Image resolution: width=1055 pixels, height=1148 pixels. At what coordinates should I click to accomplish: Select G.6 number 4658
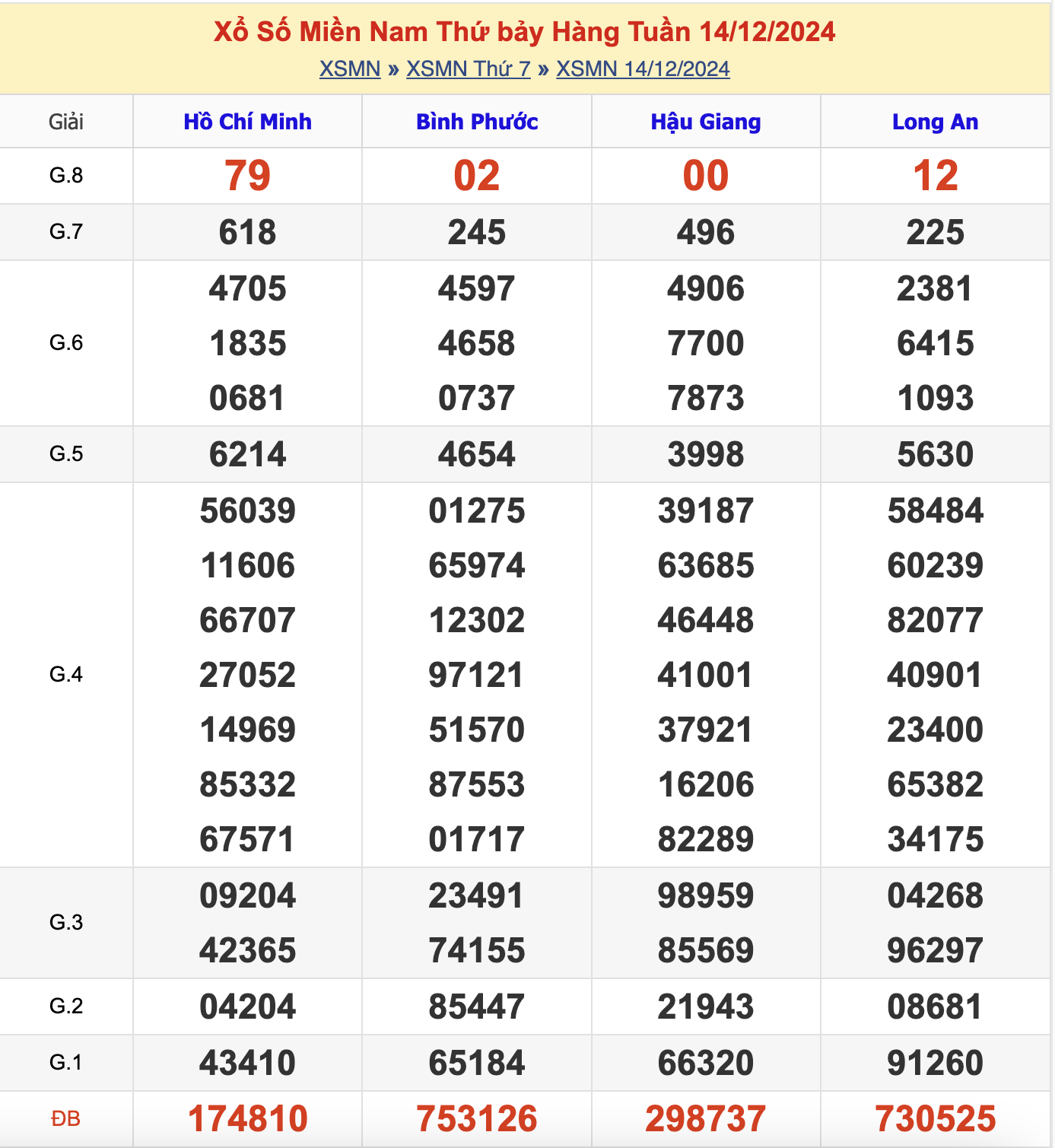pos(477,343)
